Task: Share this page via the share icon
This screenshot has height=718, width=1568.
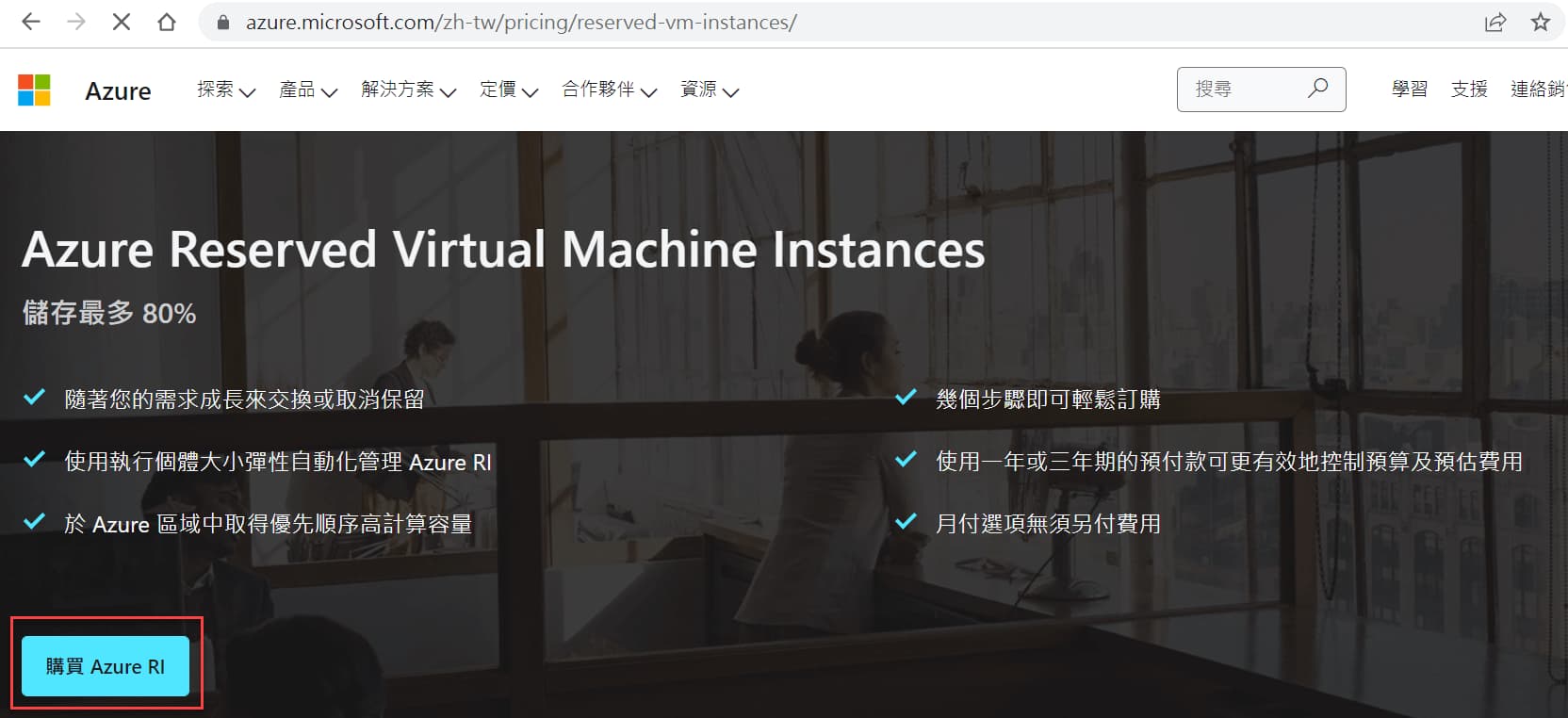Action: coord(1495,23)
